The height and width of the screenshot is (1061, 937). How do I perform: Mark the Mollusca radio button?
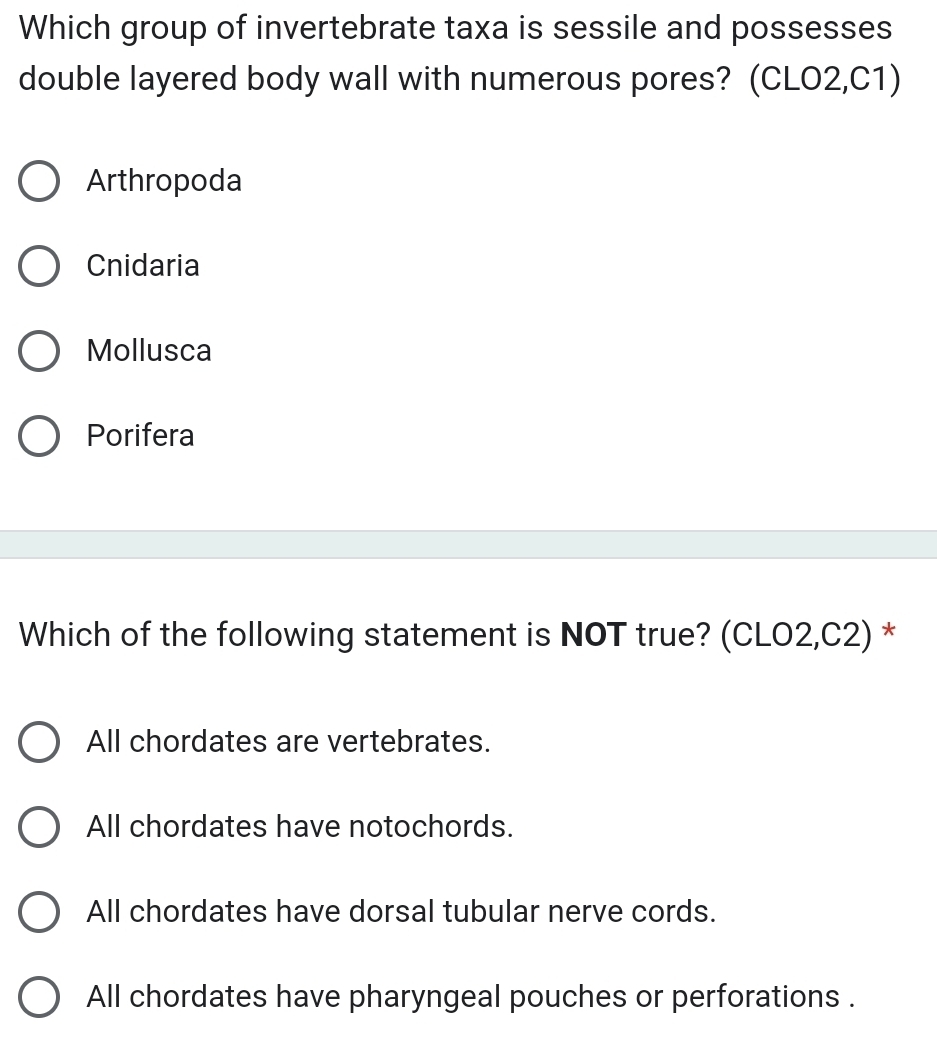(x=39, y=351)
